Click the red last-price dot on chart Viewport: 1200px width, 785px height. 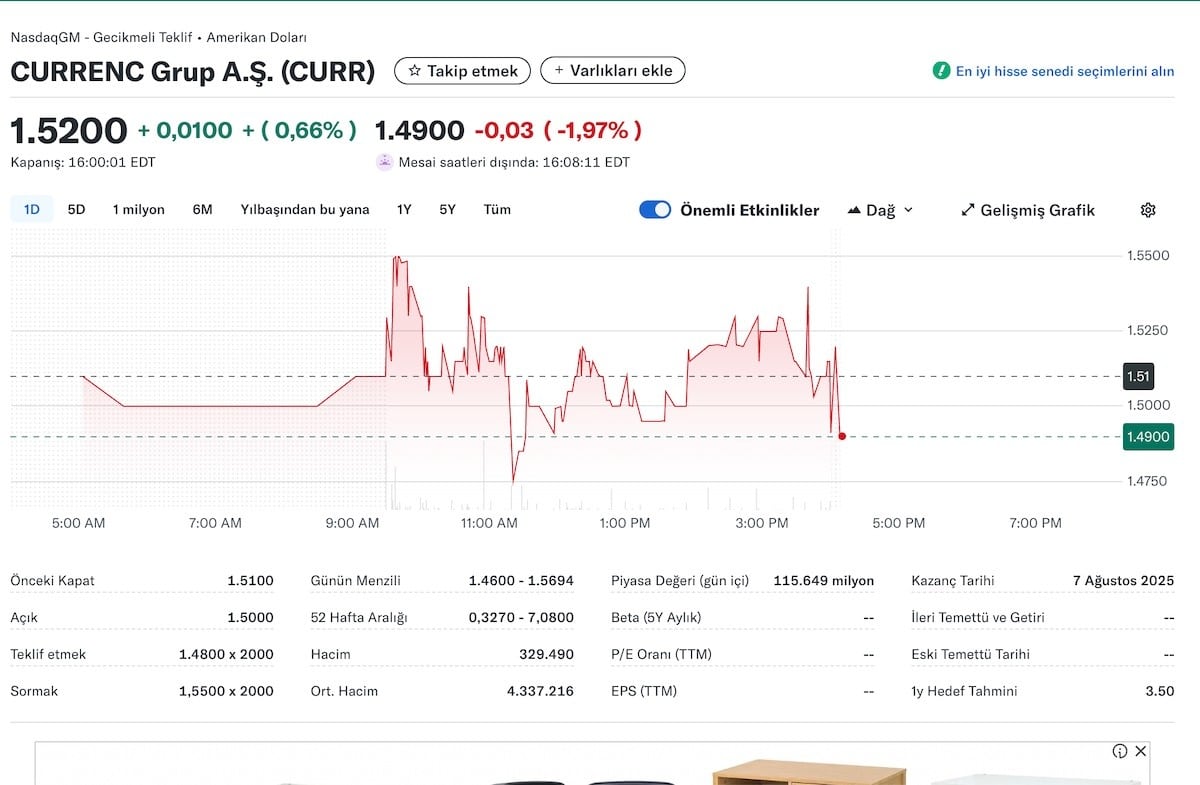pos(842,436)
